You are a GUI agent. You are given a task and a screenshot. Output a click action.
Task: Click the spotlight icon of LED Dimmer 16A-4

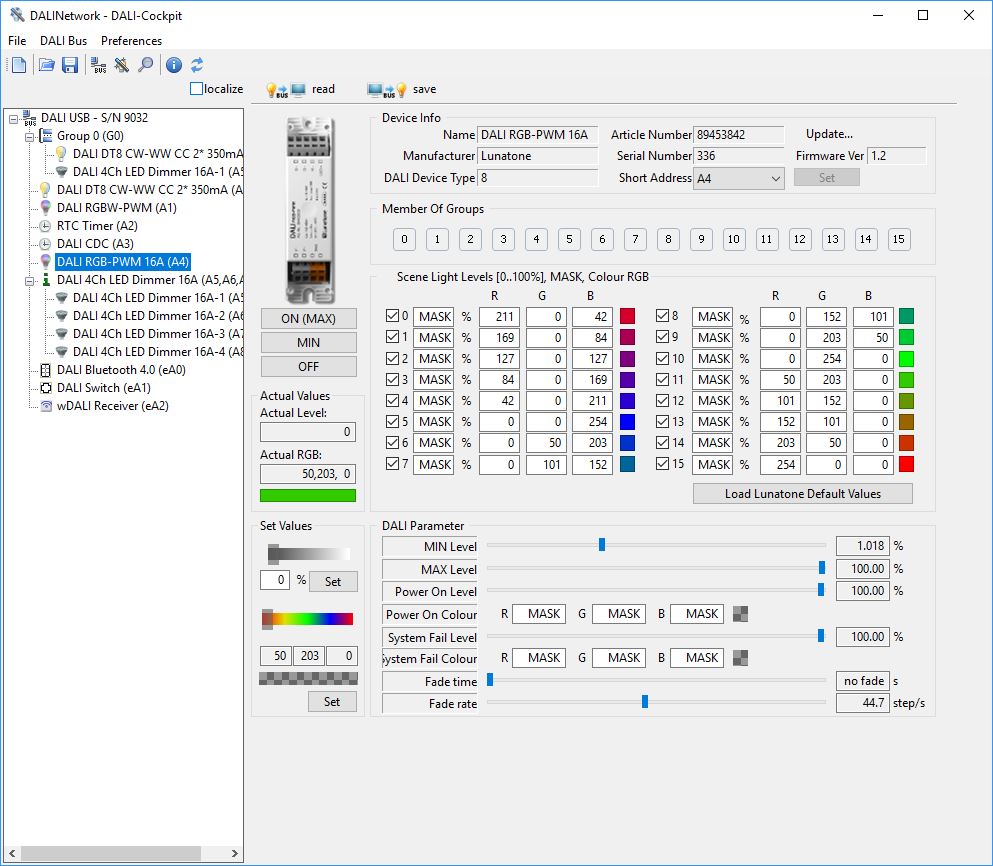tap(61, 351)
